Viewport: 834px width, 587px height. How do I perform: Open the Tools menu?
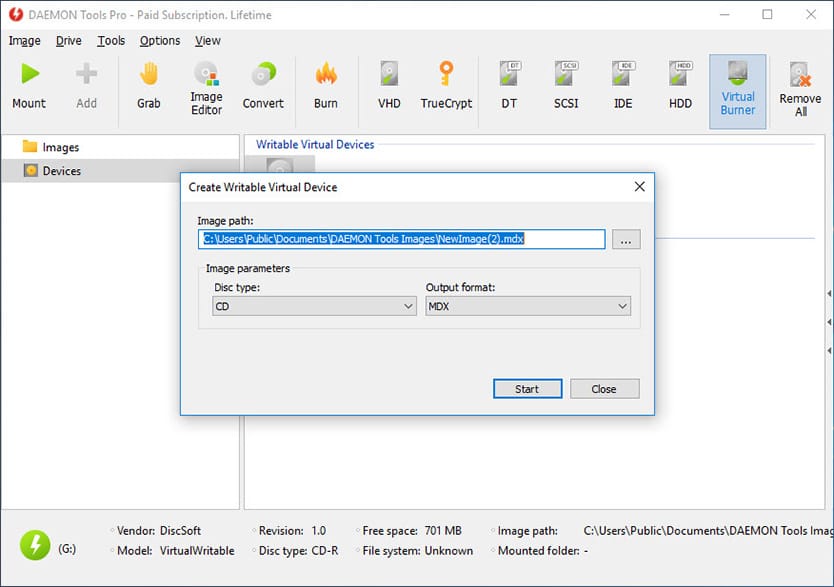(x=110, y=40)
